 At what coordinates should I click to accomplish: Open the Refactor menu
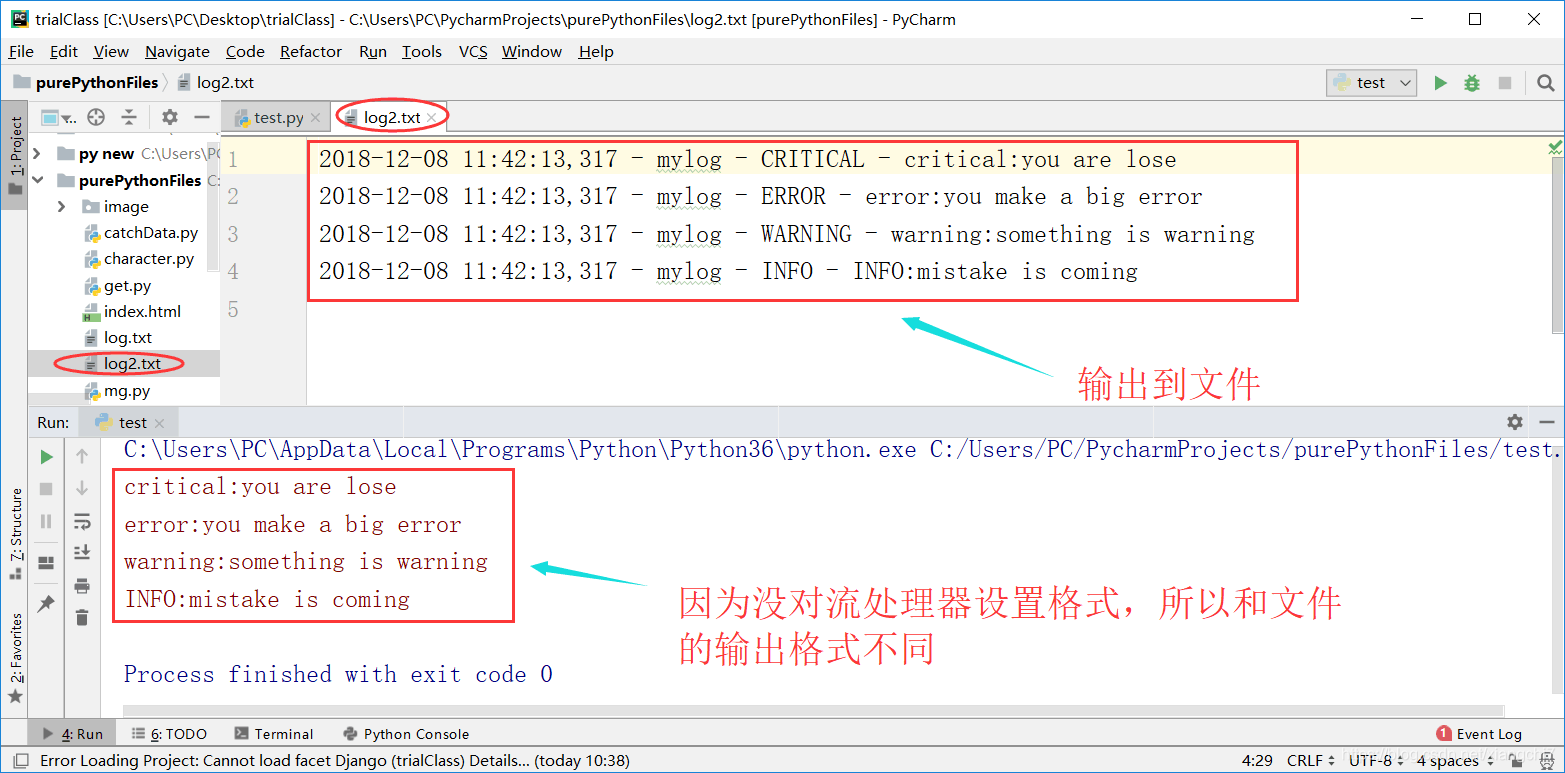coord(311,52)
